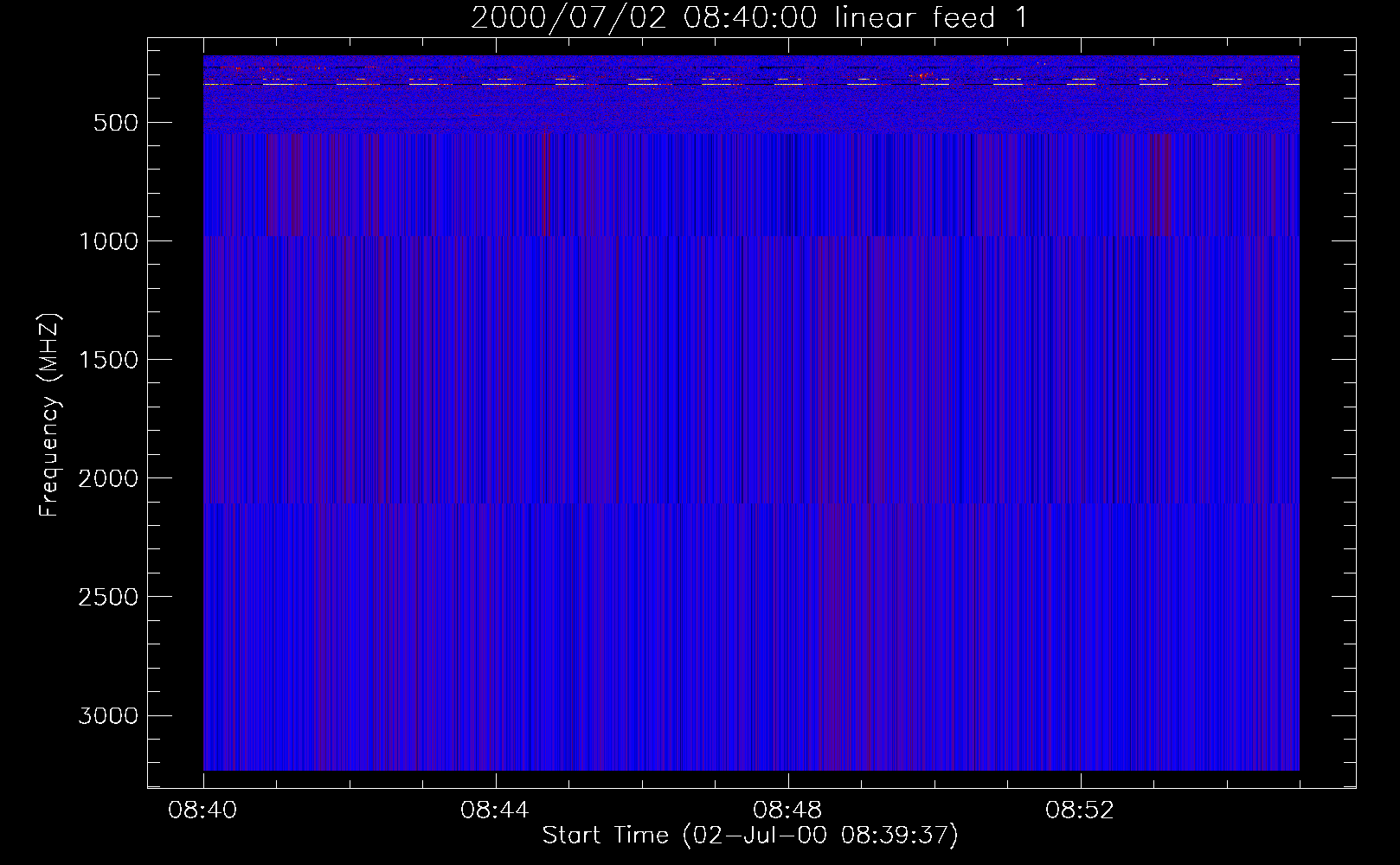Click the 1000 frequency tick label
The width and height of the screenshot is (1400, 865).
pyautogui.click(x=108, y=241)
